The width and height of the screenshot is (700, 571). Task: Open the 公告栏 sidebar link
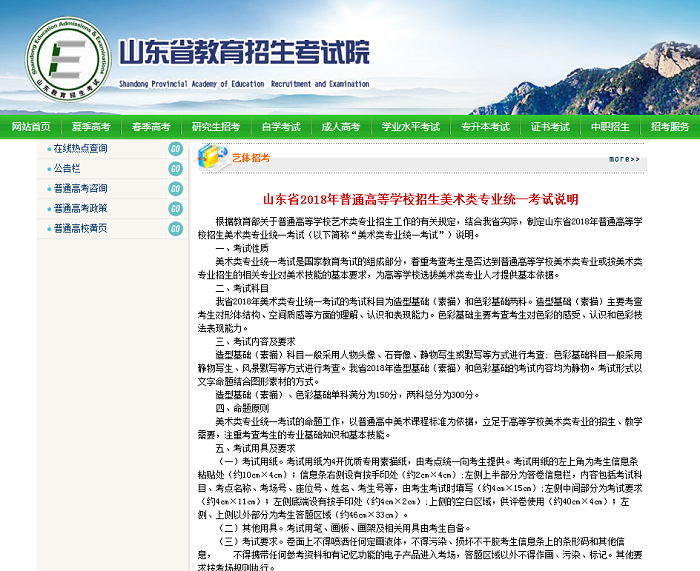point(67,169)
